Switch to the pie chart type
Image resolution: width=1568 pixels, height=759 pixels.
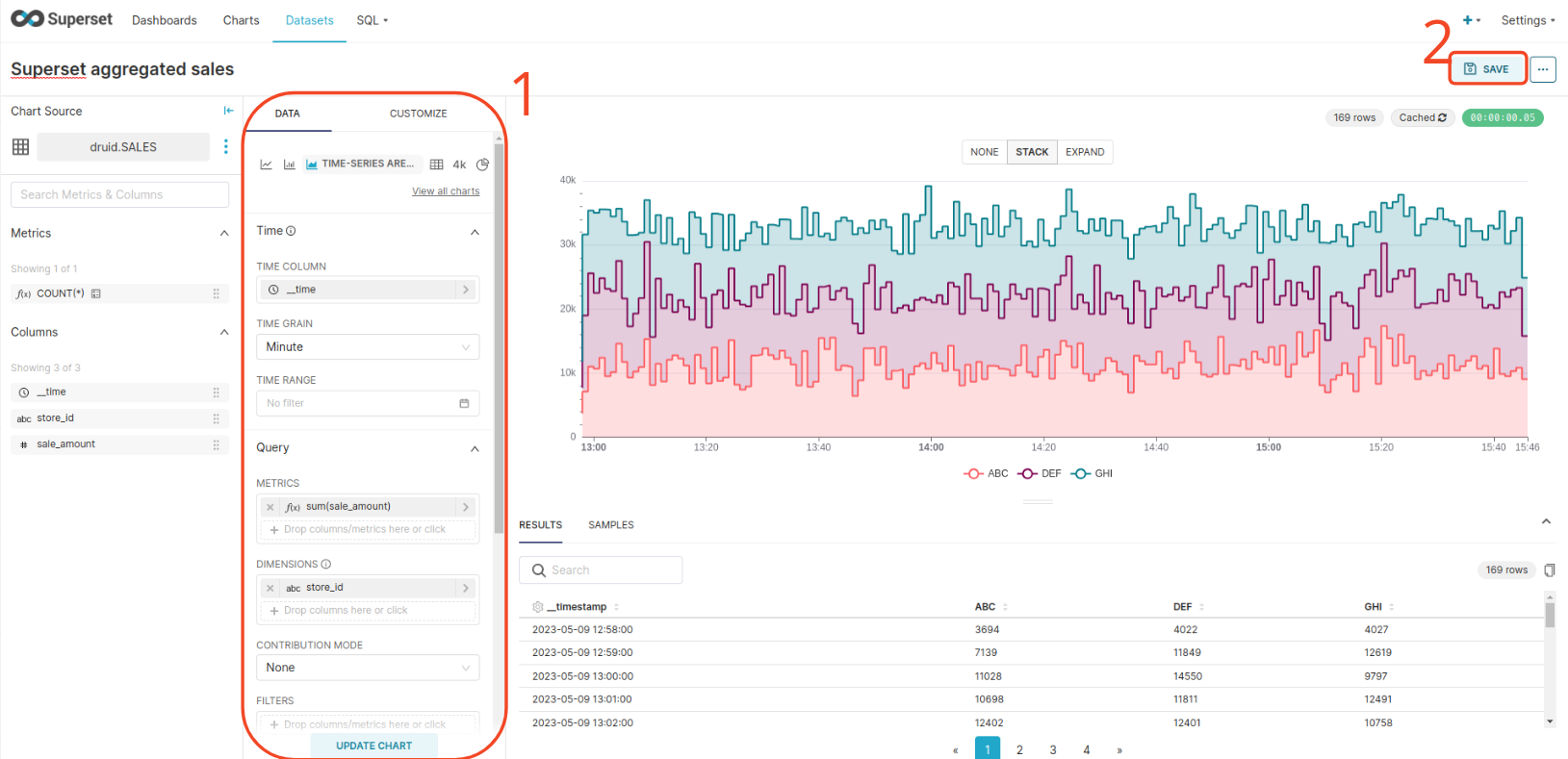pyautogui.click(x=482, y=164)
